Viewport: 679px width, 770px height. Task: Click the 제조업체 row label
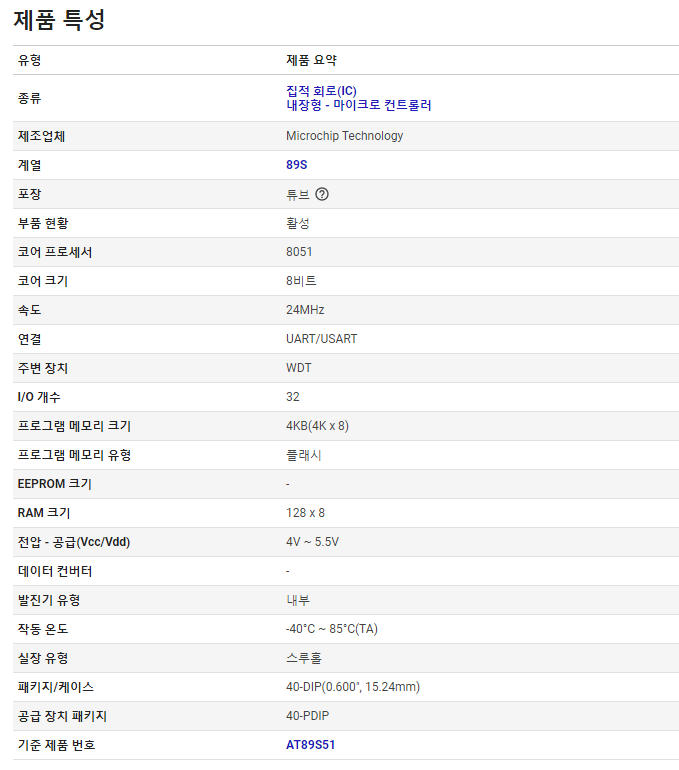click(41, 136)
